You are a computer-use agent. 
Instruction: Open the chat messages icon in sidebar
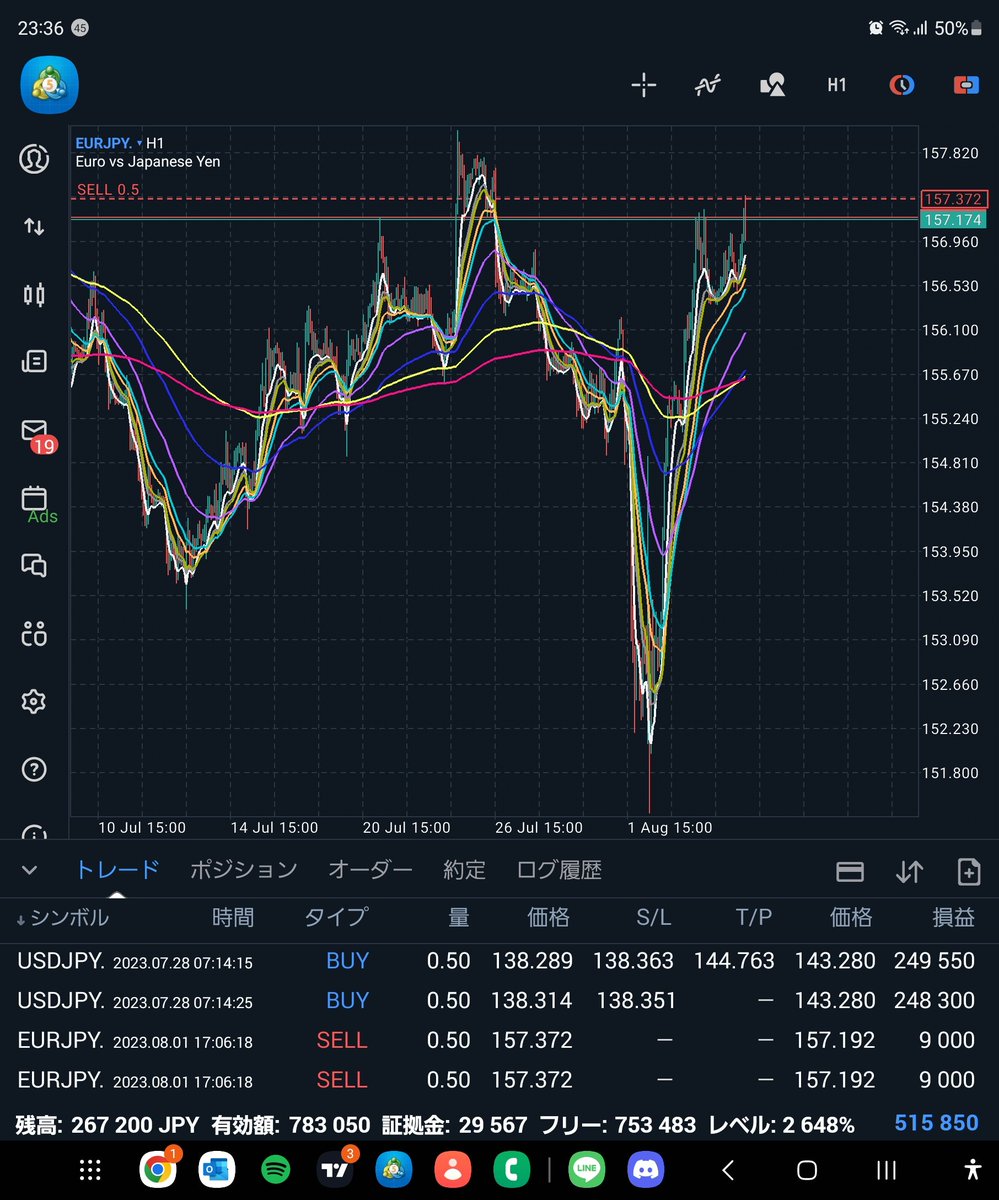[34, 565]
